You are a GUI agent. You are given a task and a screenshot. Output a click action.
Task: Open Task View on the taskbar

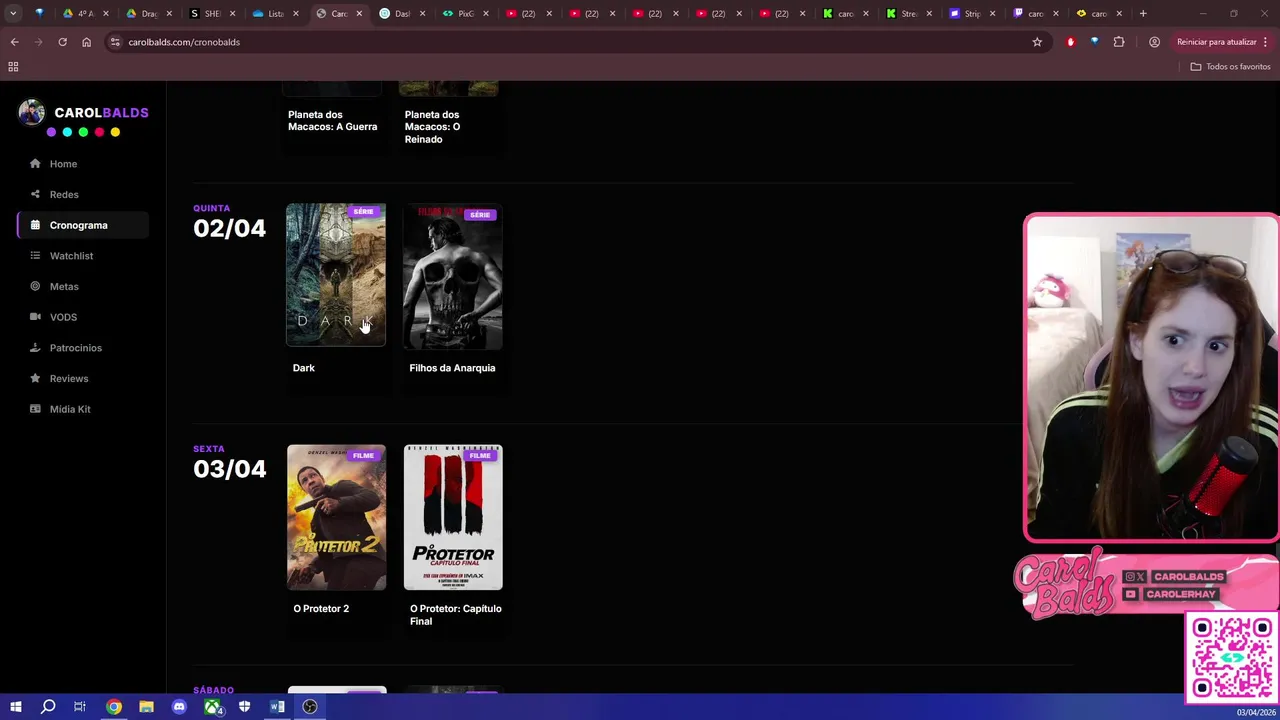point(80,707)
